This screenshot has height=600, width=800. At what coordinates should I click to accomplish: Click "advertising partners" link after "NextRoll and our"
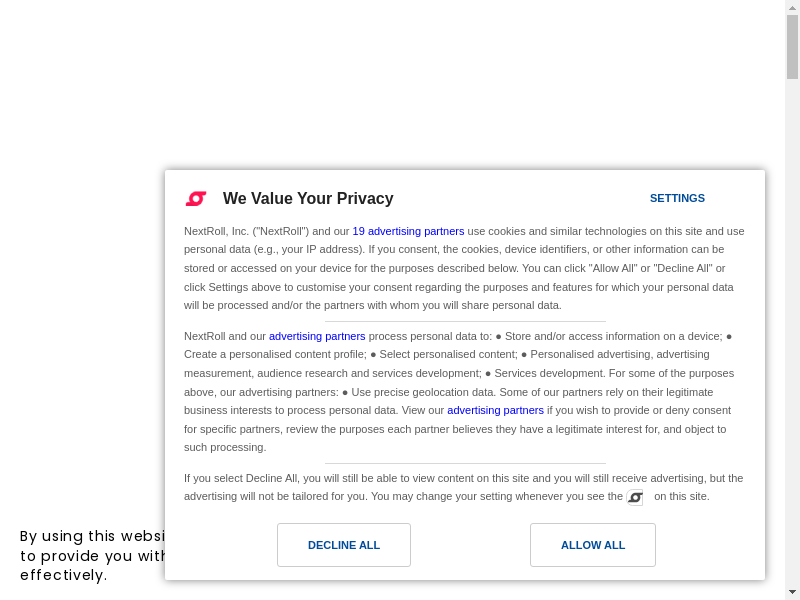317,336
